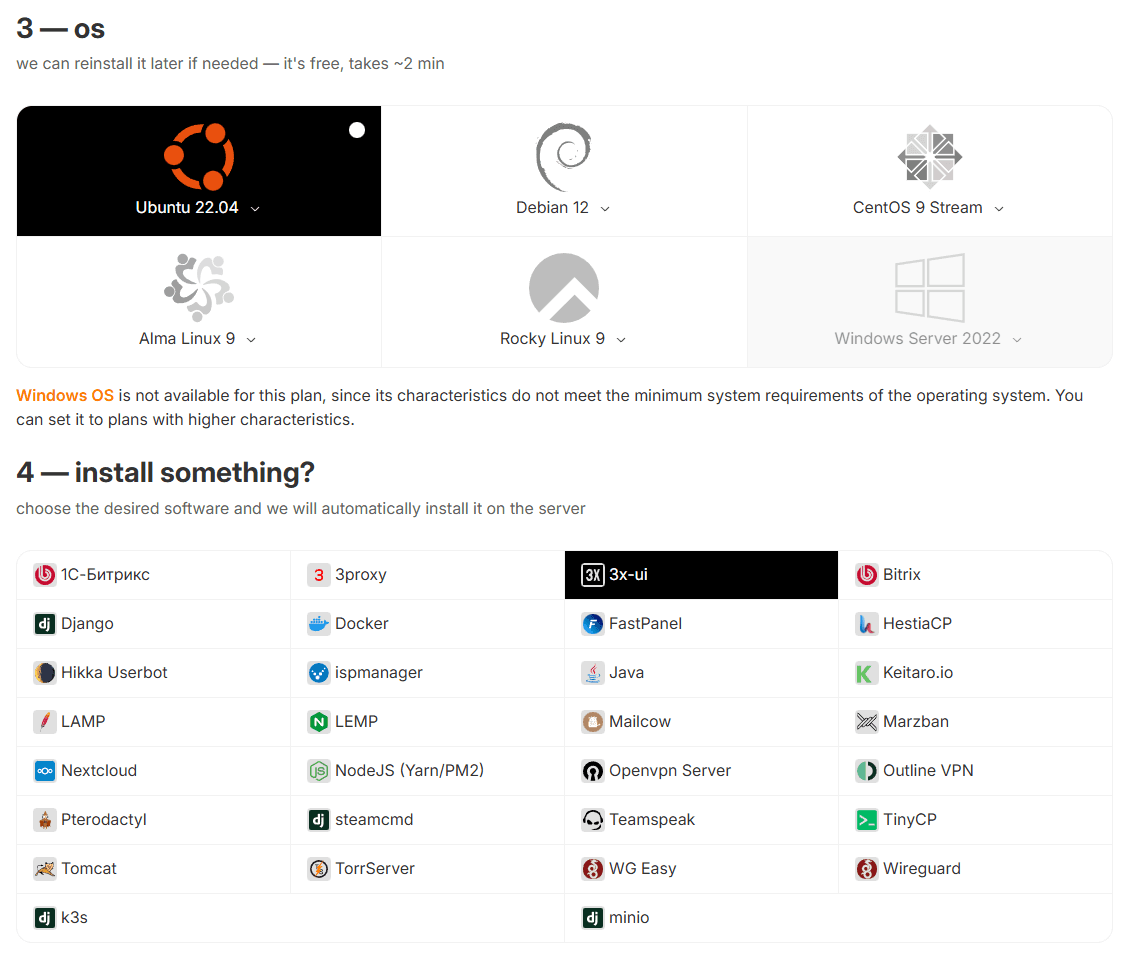Click the Debian swirl logo
Image resolution: width=1127 pixels, height=953 pixels.
[564, 157]
